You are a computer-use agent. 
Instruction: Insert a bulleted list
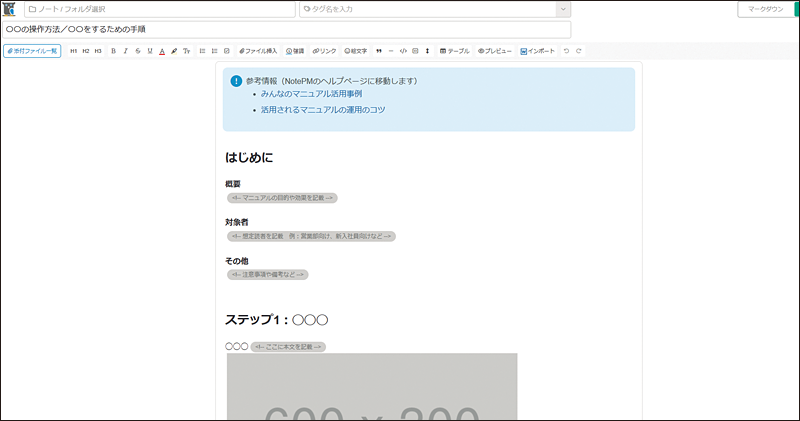point(203,50)
